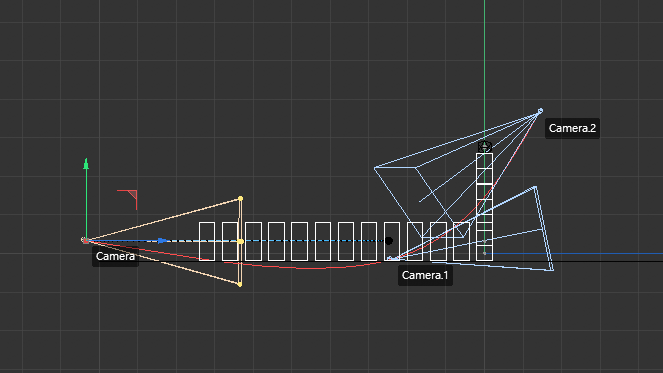The height and width of the screenshot is (373, 663).
Task: Select the Camera.2 label tag
Action: point(572,128)
